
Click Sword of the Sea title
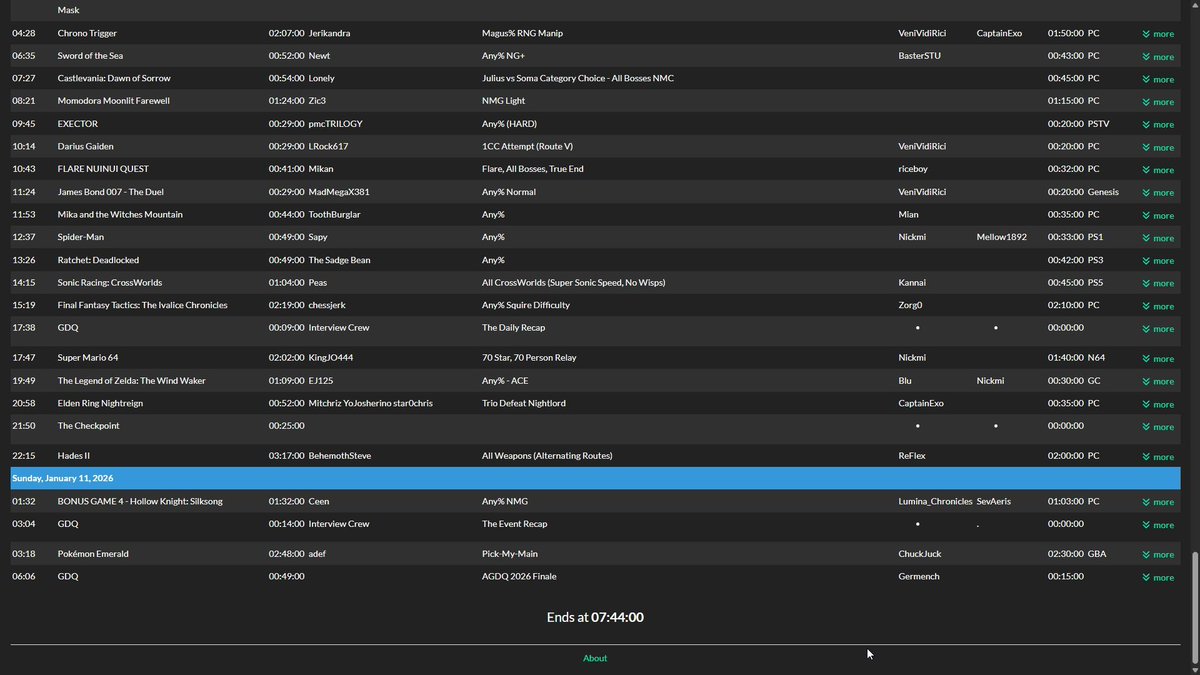90,56
